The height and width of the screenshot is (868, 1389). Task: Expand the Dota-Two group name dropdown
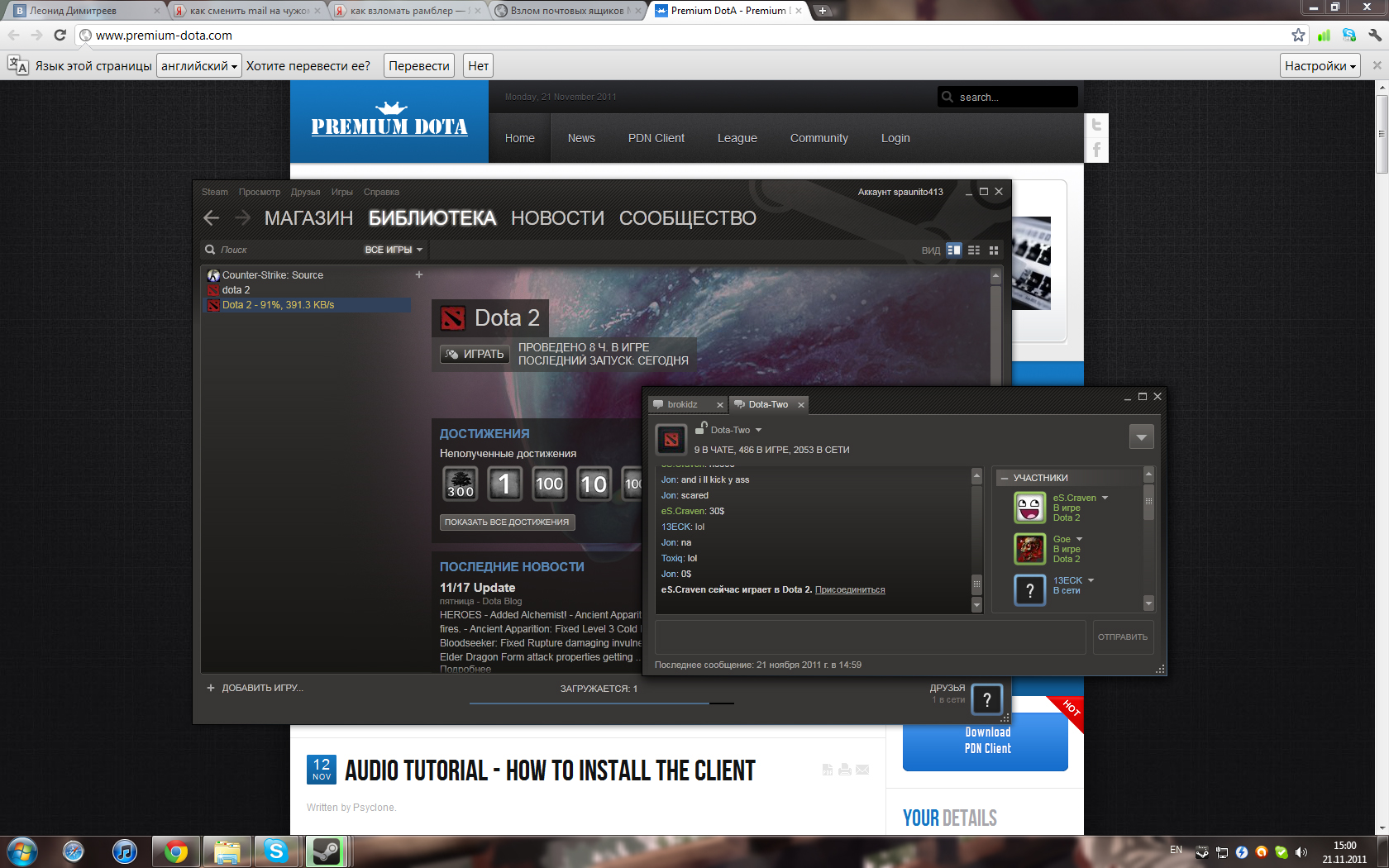[758, 430]
